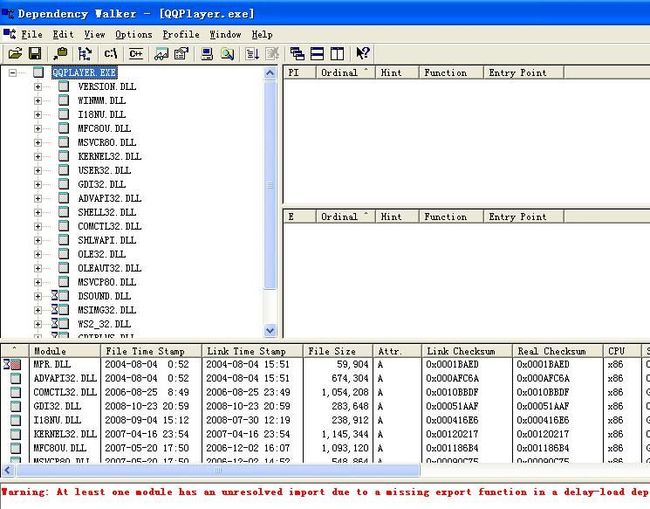The width and height of the screenshot is (650, 509).
Task: Cascade windows using the toolbar icon
Action: (x=297, y=53)
